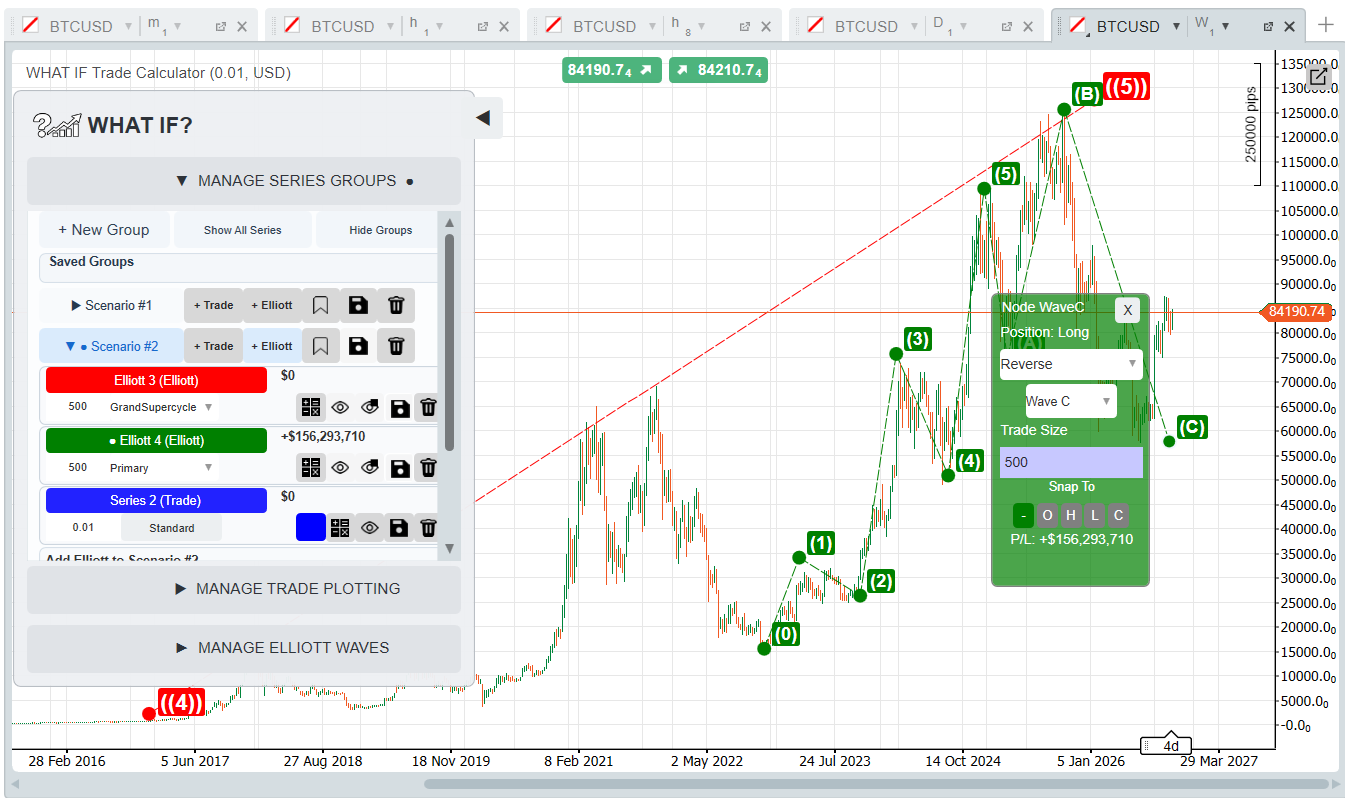Screen dimensions: 1345x798
Task: Bookmark Scenario #2
Action: coord(320,346)
